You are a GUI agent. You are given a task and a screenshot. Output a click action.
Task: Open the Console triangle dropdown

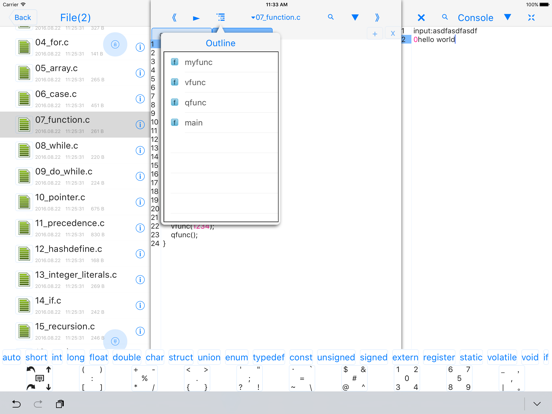[x=507, y=17]
